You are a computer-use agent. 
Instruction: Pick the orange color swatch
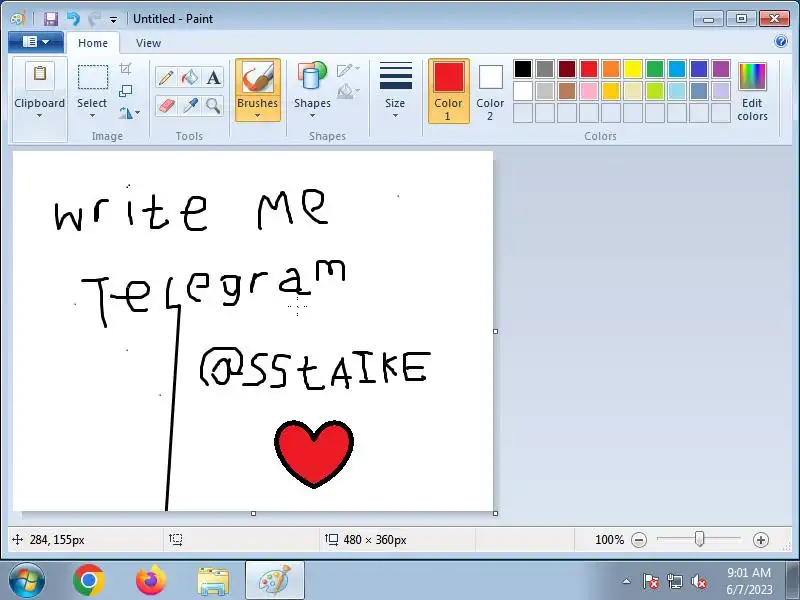point(611,69)
